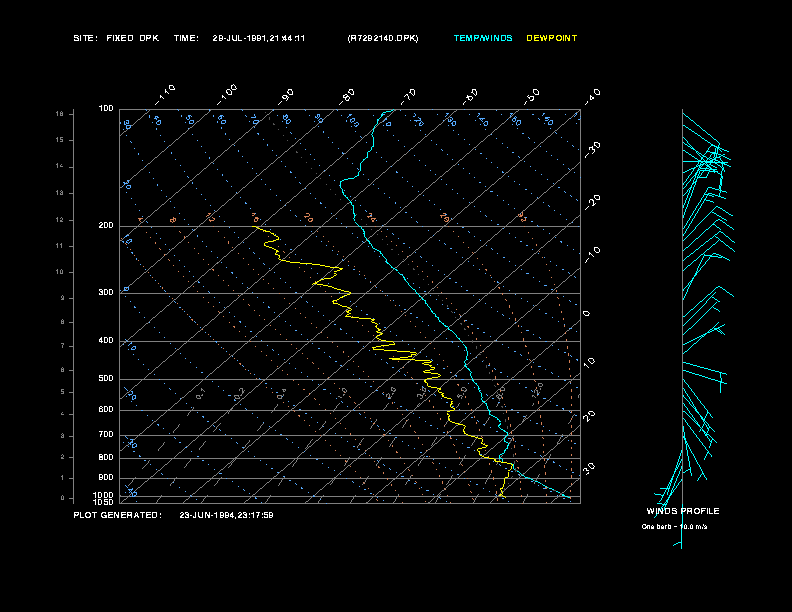
Task: Click the -90 isotherm label at top
Action: point(285,97)
